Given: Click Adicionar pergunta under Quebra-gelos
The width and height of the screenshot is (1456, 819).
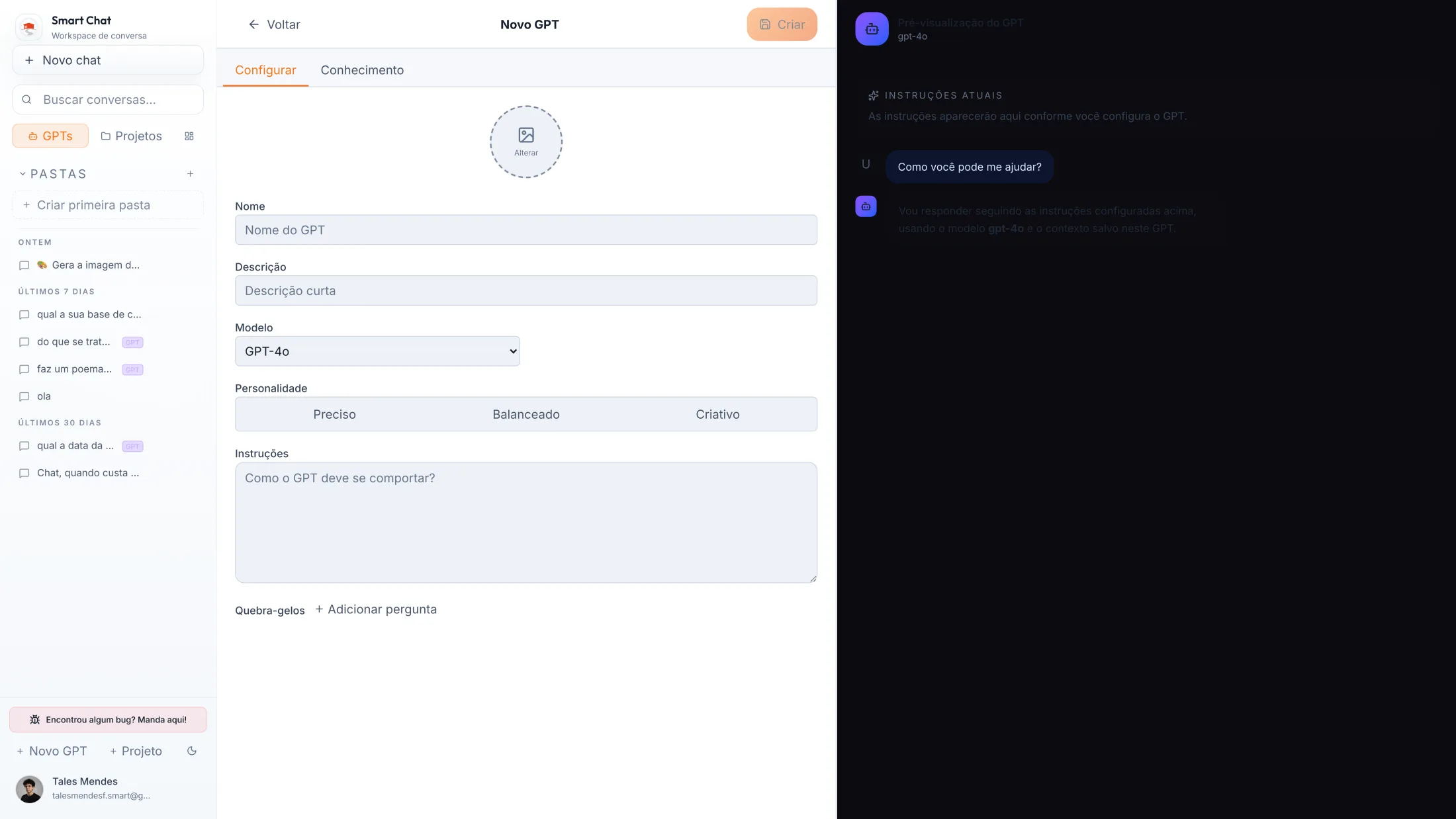Looking at the screenshot, I should (x=375, y=609).
